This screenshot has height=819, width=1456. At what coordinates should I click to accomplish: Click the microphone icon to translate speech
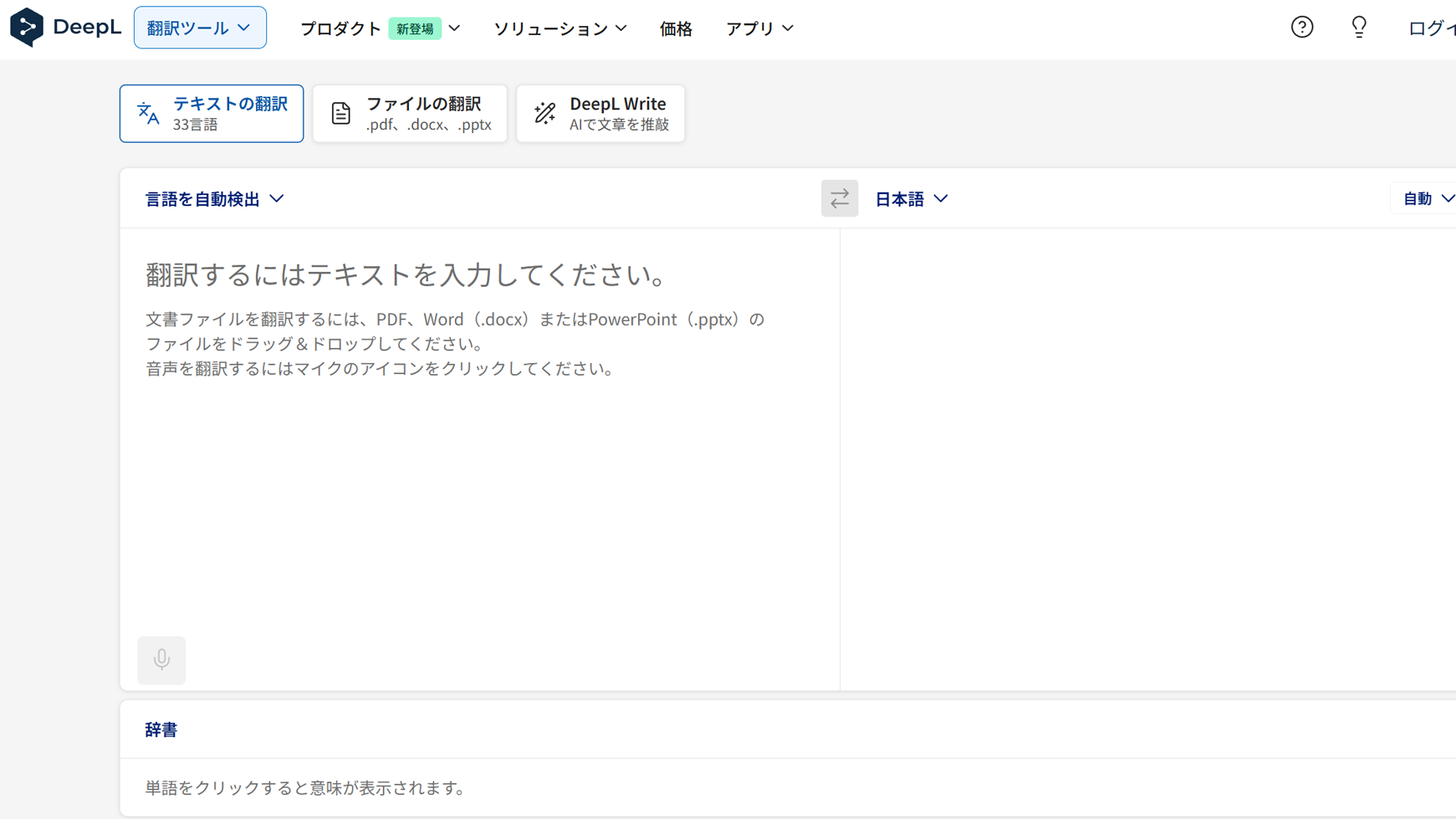coord(161,660)
